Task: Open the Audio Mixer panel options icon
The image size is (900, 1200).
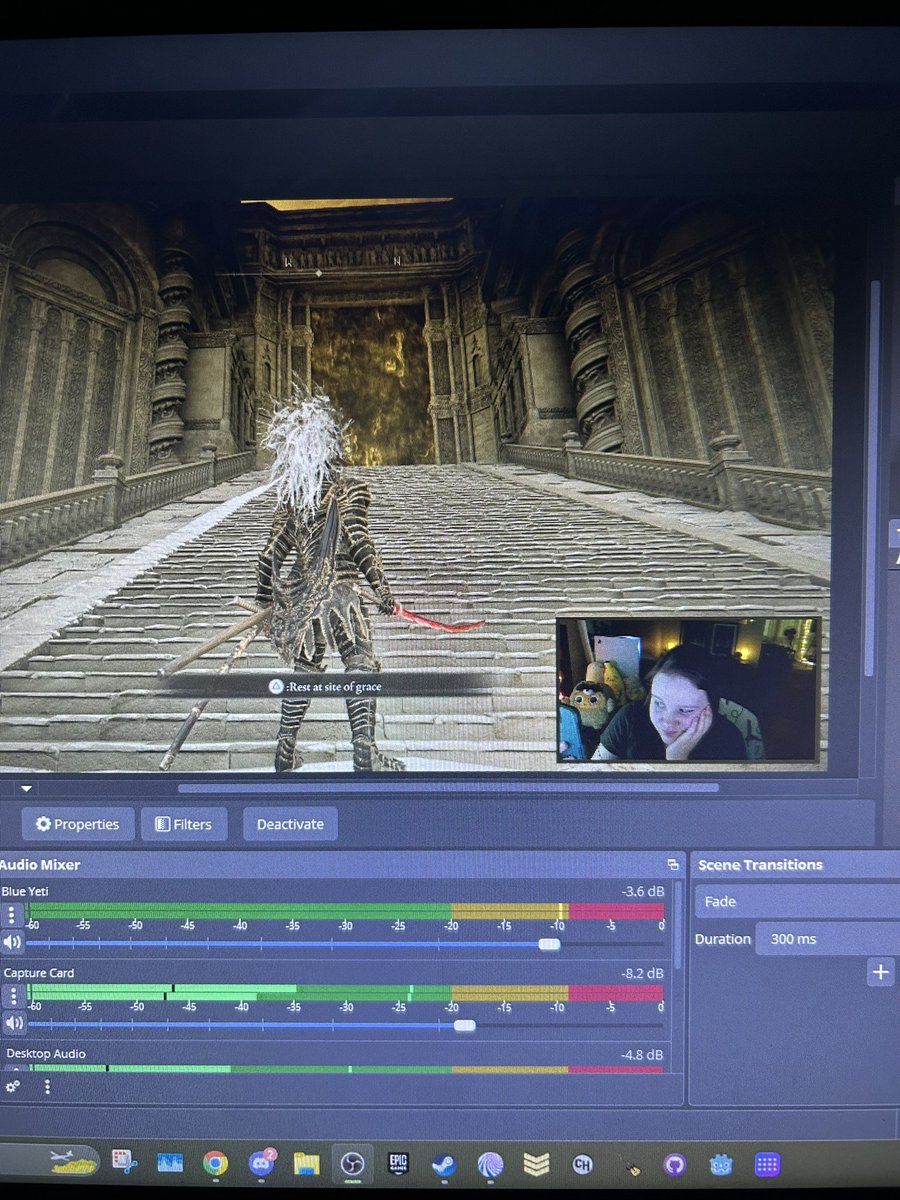Action: [673, 864]
